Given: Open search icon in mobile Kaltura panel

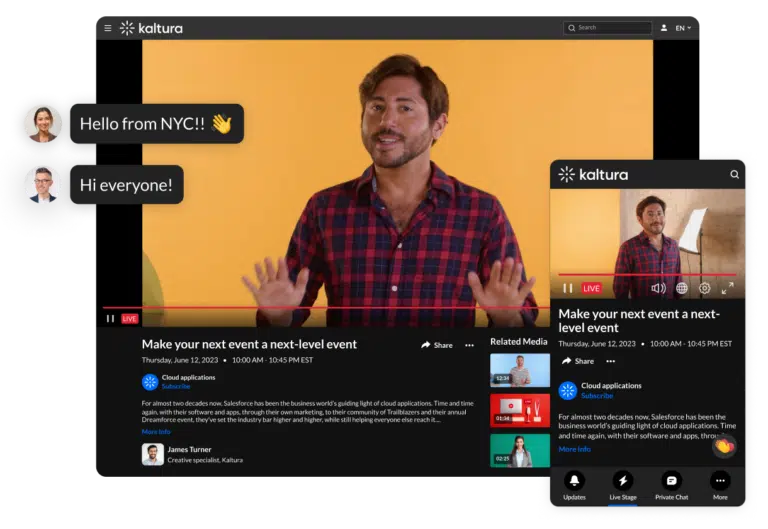Looking at the screenshot, I should pyautogui.click(x=734, y=174).
